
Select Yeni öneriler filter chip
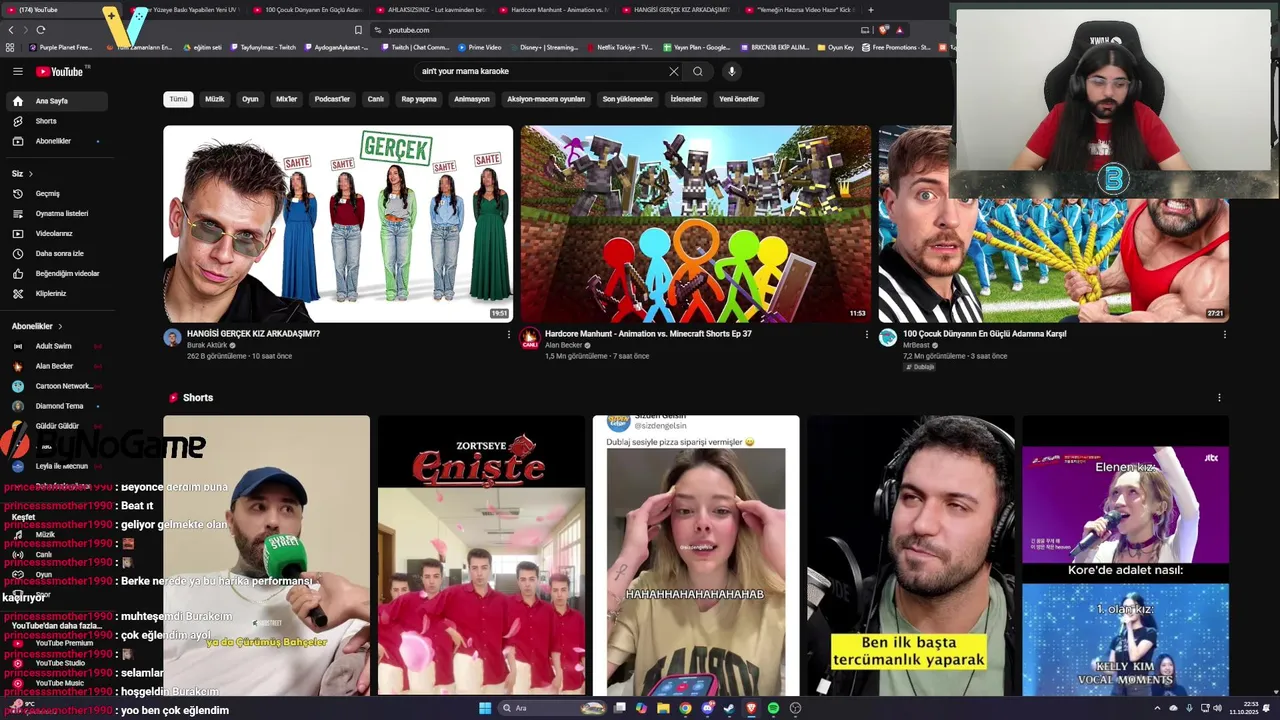pos(739,99)
